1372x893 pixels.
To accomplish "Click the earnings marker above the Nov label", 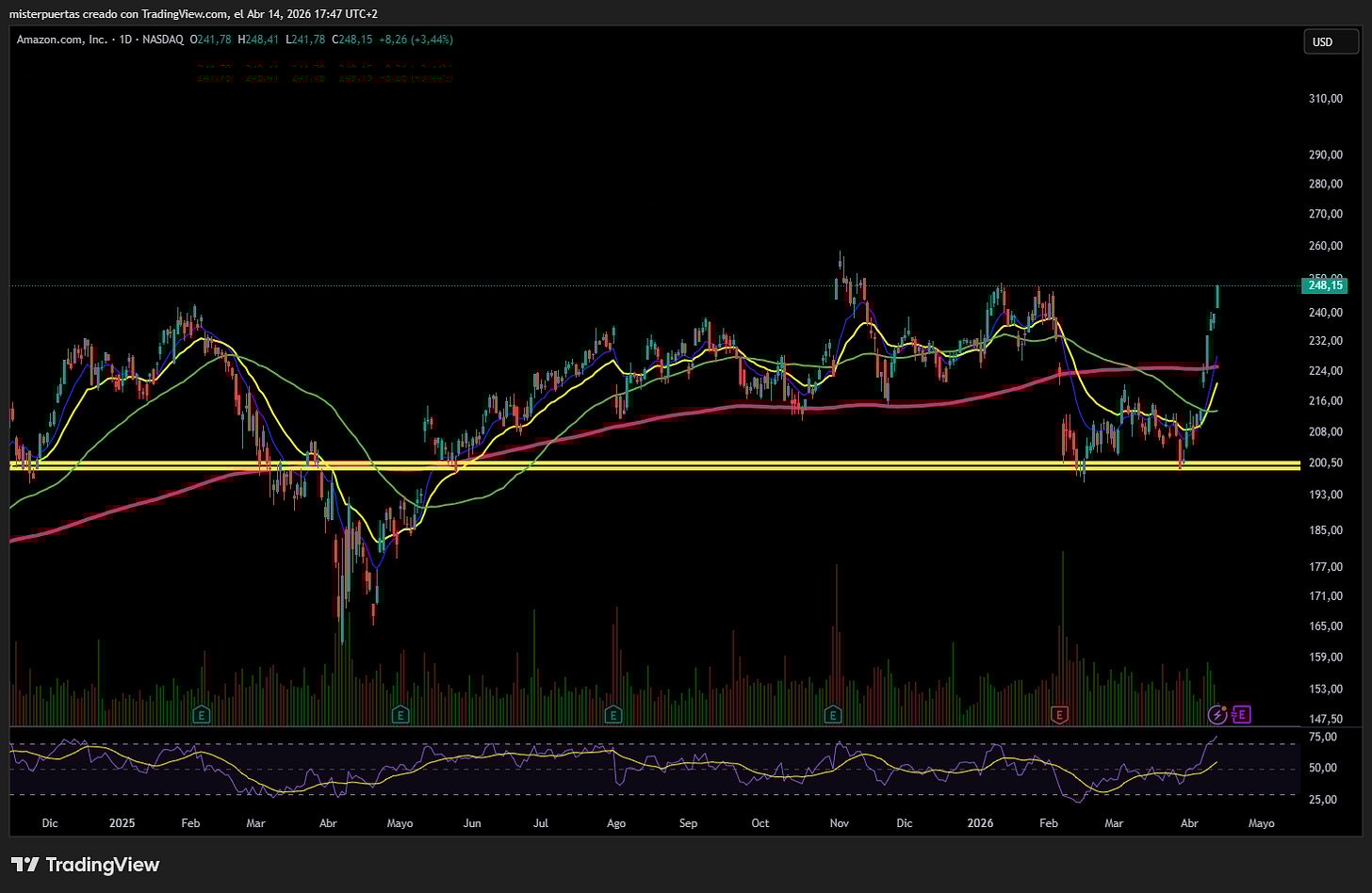I will (x=833, y=715).
